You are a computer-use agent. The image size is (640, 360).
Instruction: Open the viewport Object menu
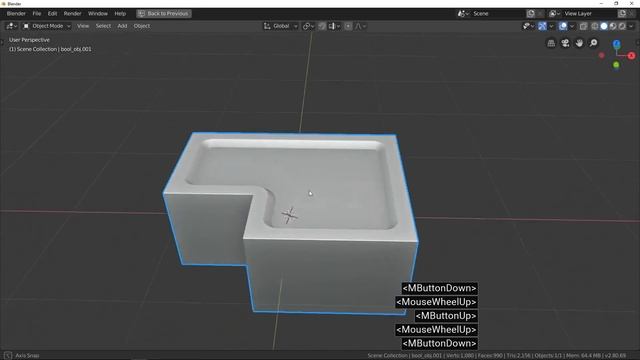tap(142, 26)
